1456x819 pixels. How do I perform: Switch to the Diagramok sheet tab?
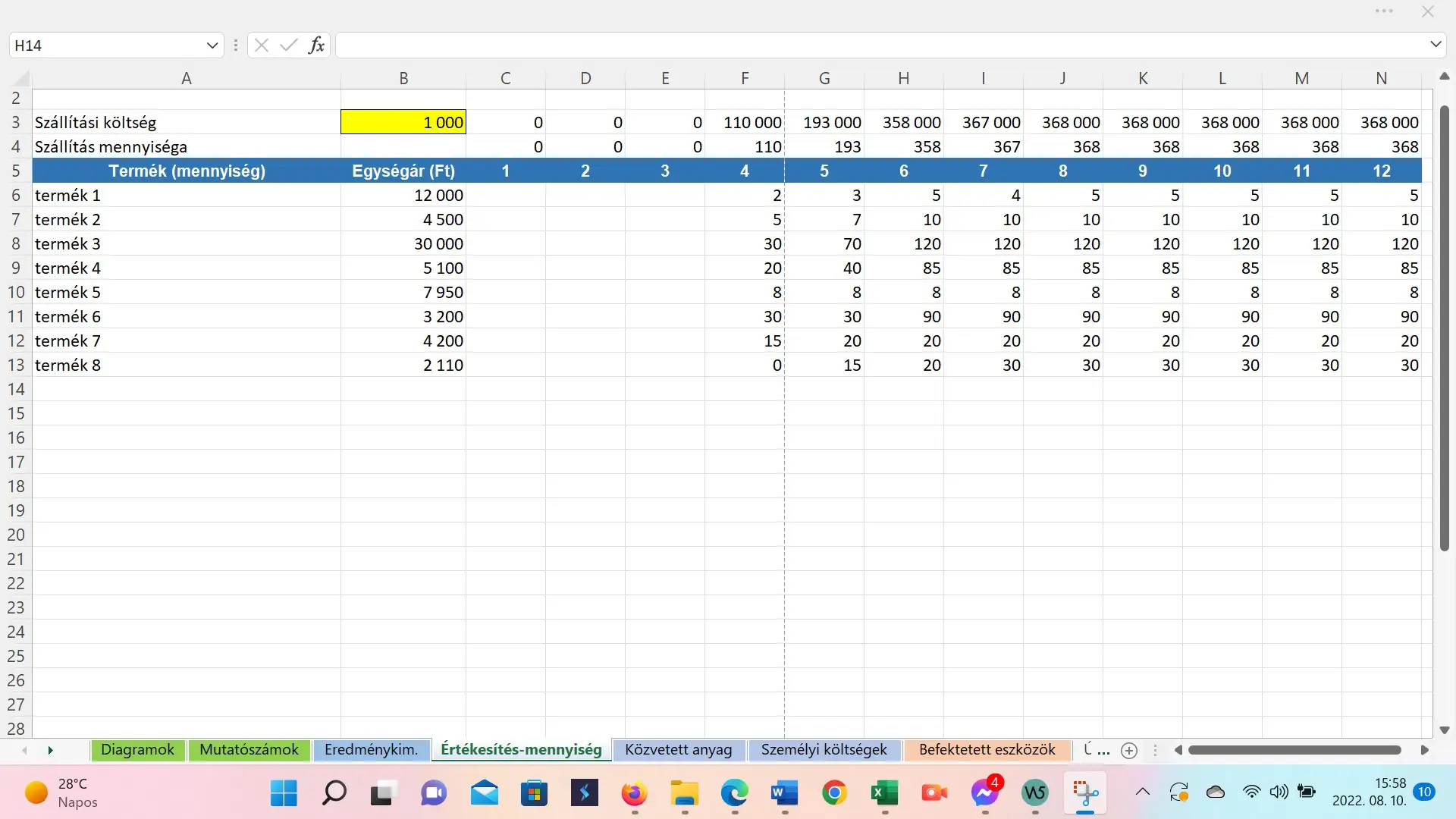[137, 750]
